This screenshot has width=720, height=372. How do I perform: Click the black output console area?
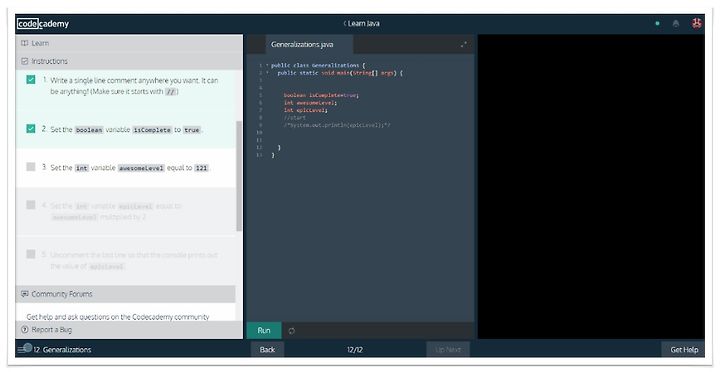tap(591, 187)
